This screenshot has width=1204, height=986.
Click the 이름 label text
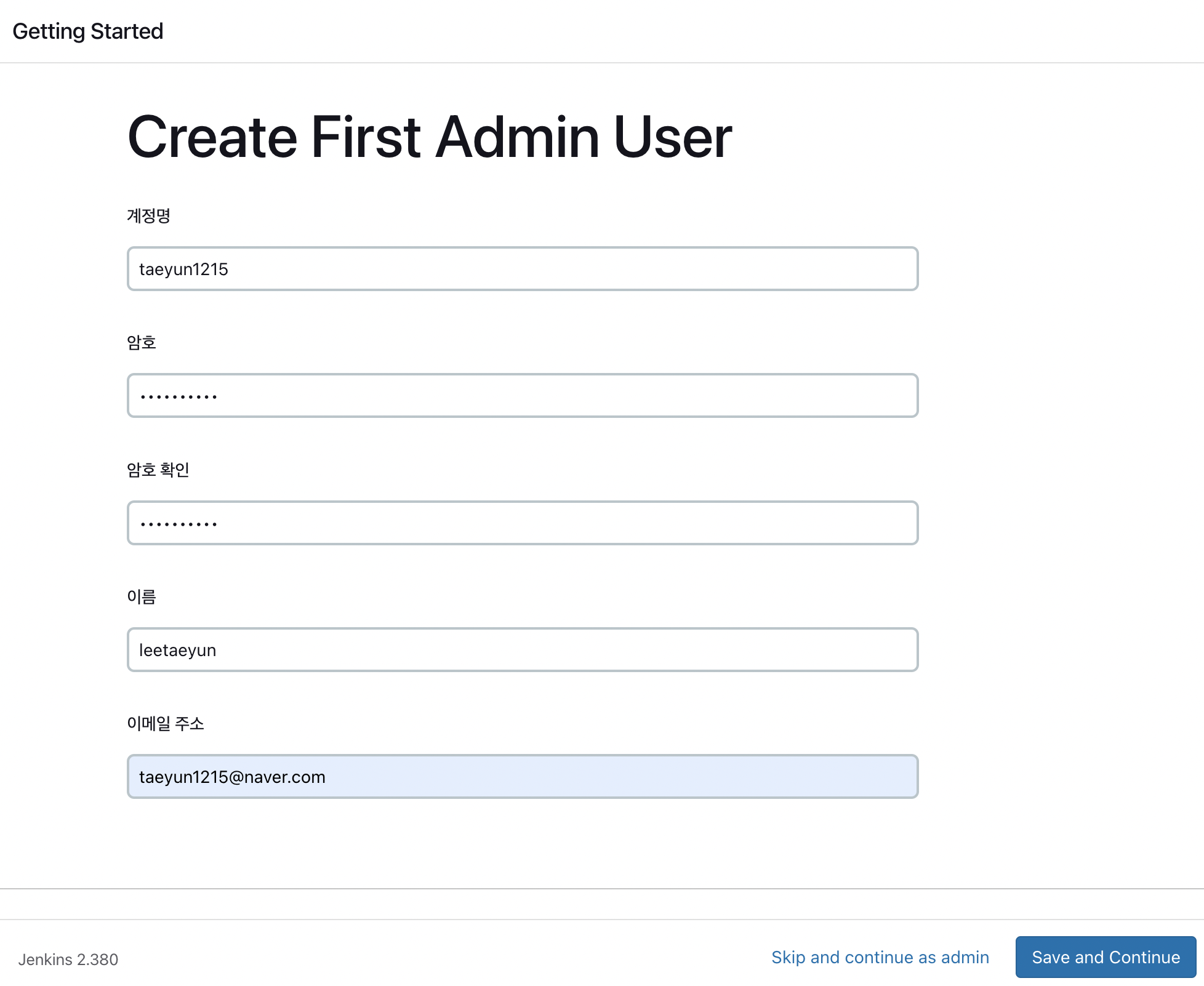(142, 596)
